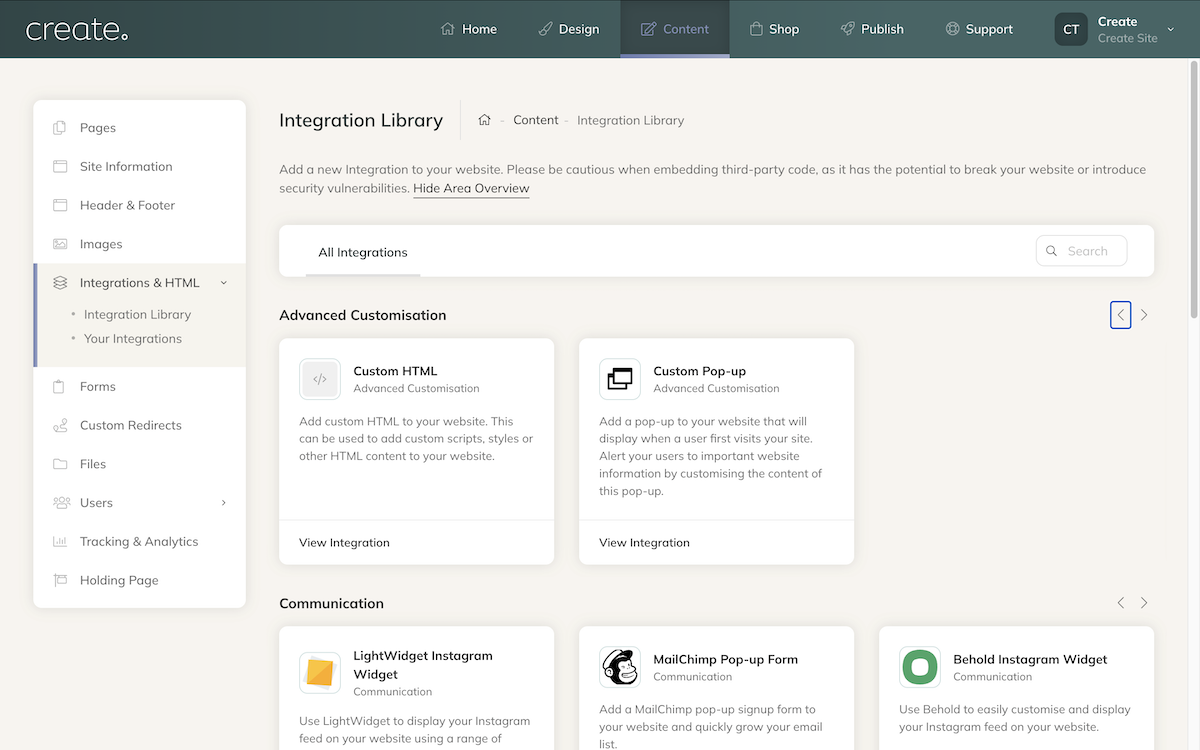Click the MailChimp monkey logo icon

click(620, 667)
